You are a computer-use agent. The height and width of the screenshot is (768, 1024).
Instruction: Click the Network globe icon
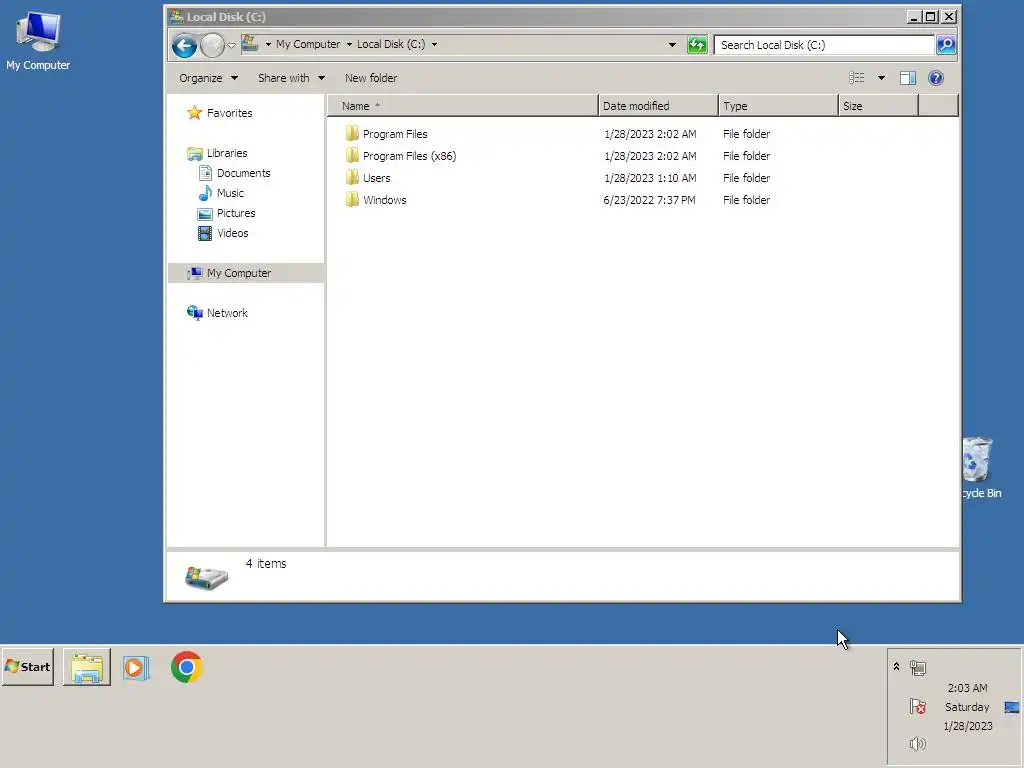pyautogui.click(x=195, y=313)
